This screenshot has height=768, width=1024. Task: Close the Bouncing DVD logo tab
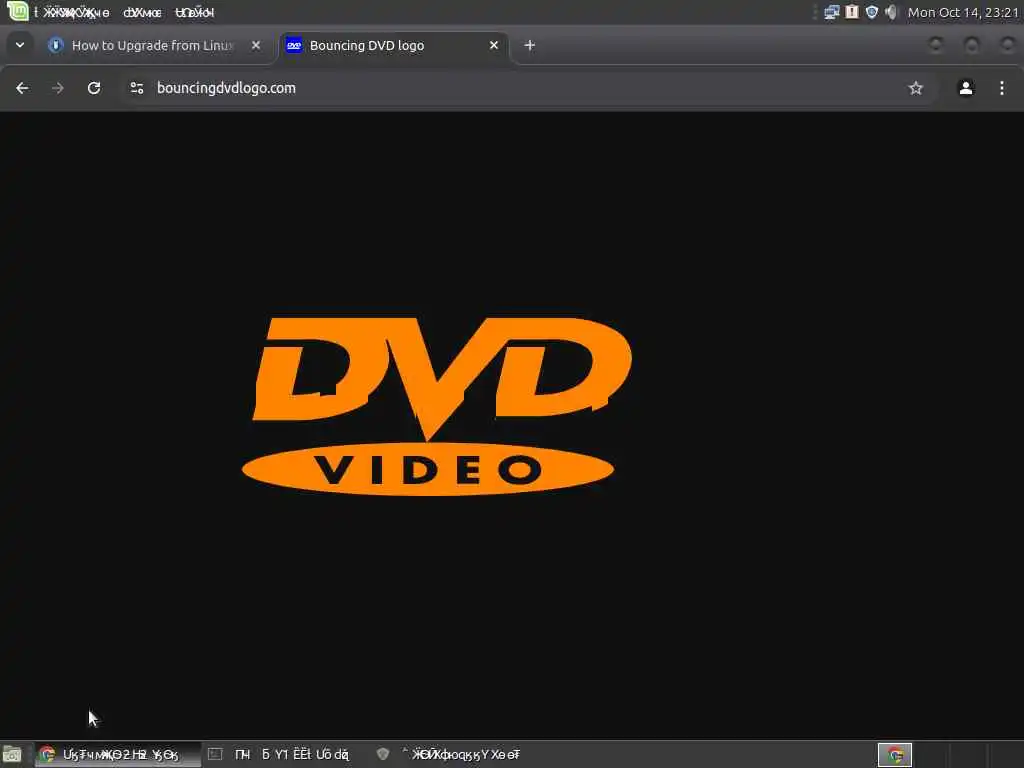494,45
